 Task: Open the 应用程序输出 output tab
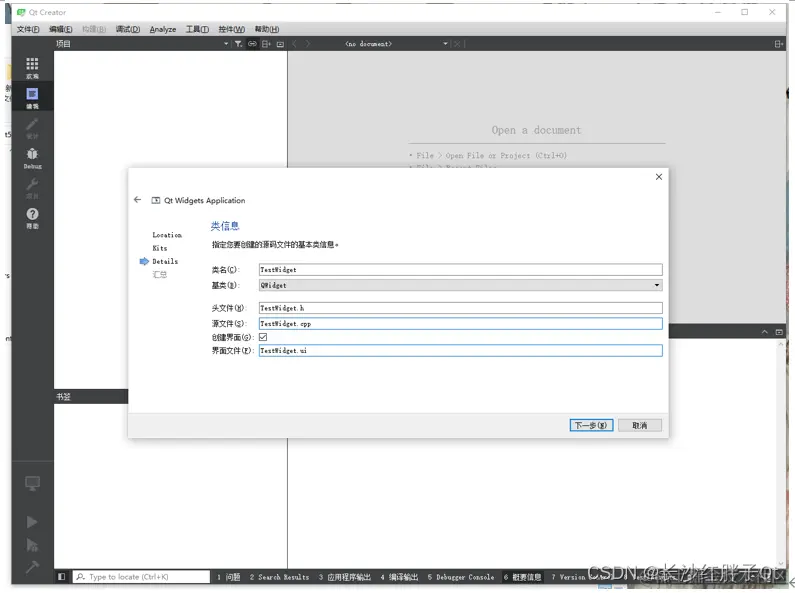[345, 577]
